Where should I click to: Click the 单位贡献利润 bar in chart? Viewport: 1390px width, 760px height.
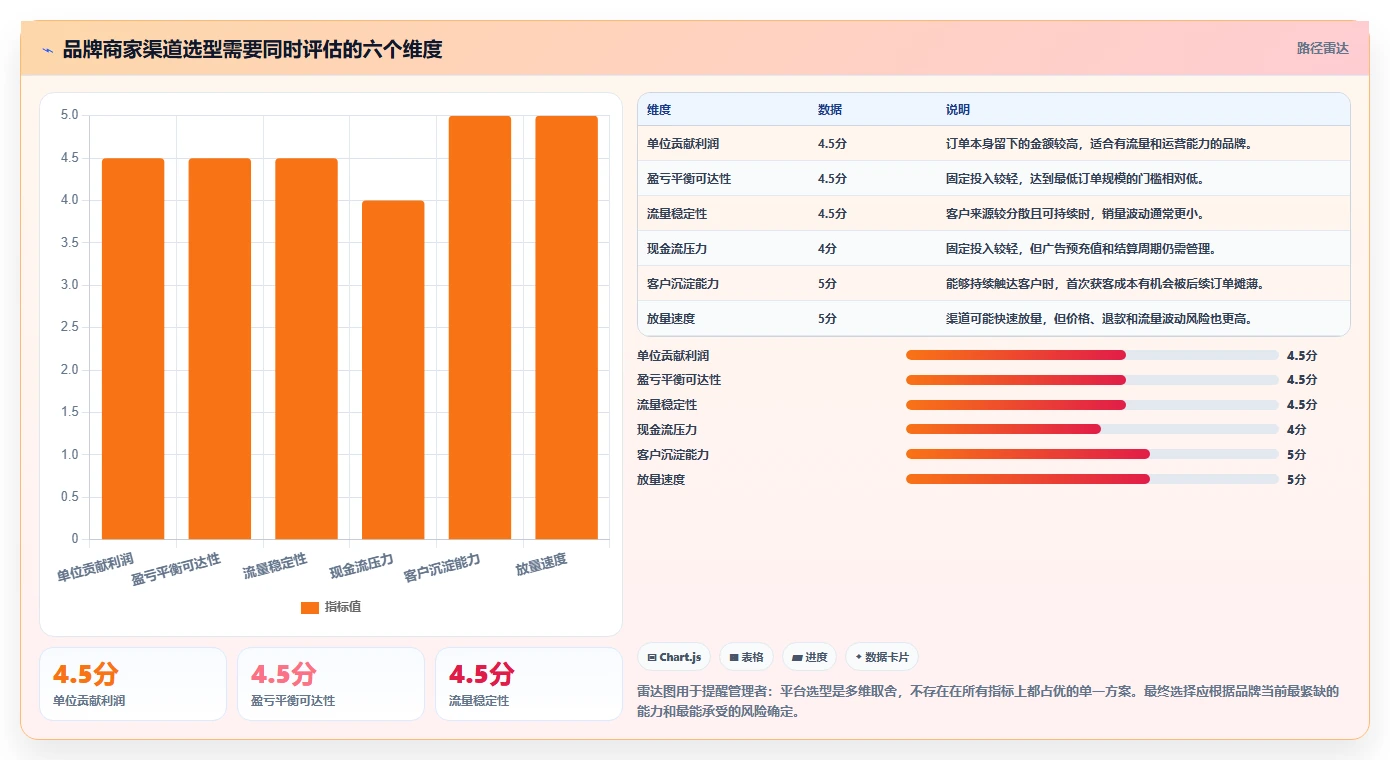[133, 349]
